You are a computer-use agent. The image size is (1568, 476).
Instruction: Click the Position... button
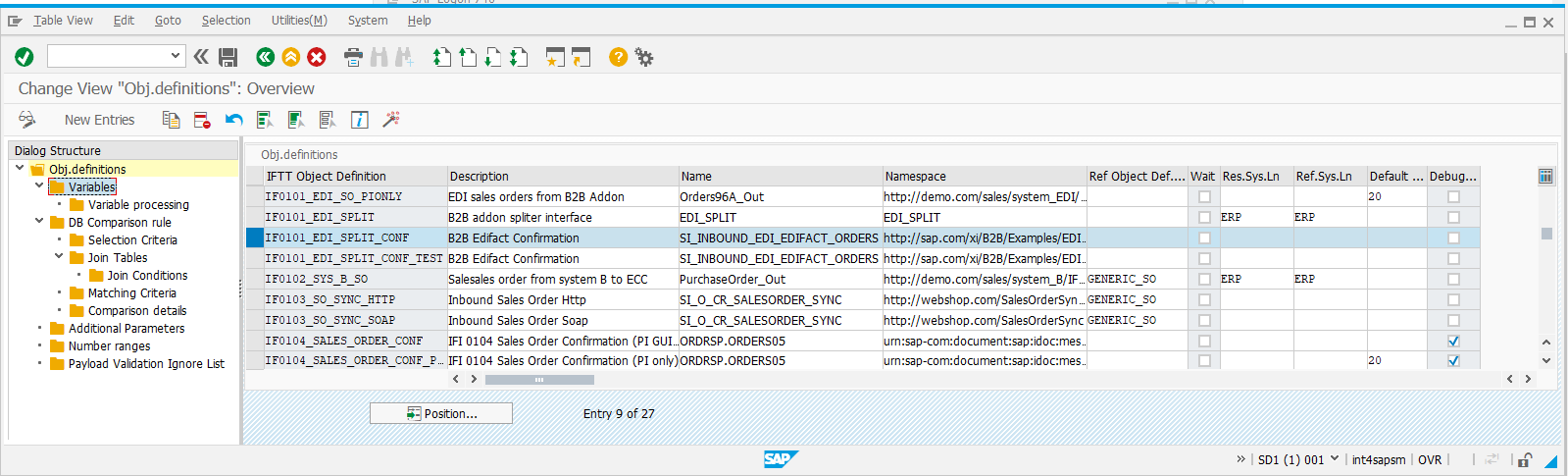click(441, 413)
